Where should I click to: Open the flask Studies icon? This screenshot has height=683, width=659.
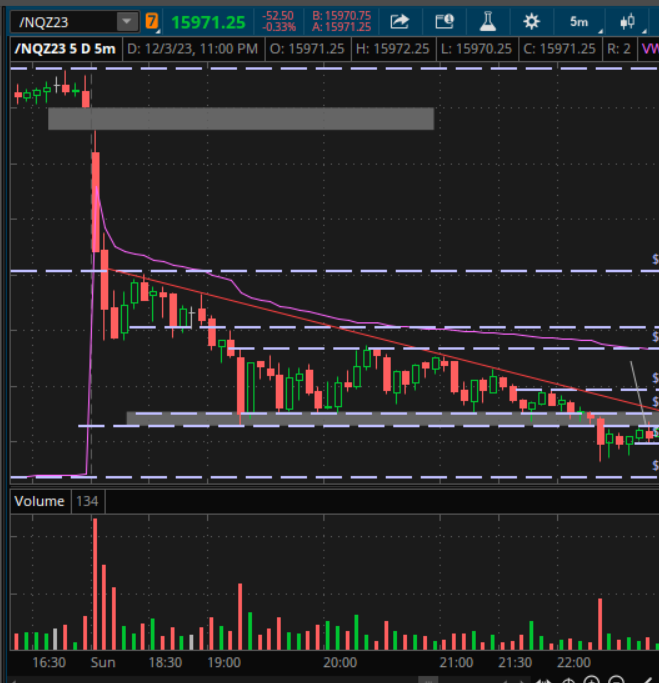point(487,21)
